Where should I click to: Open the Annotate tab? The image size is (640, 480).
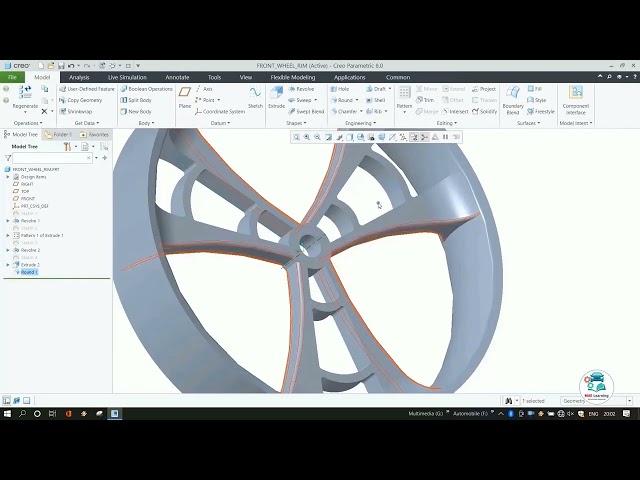point(177,77)
